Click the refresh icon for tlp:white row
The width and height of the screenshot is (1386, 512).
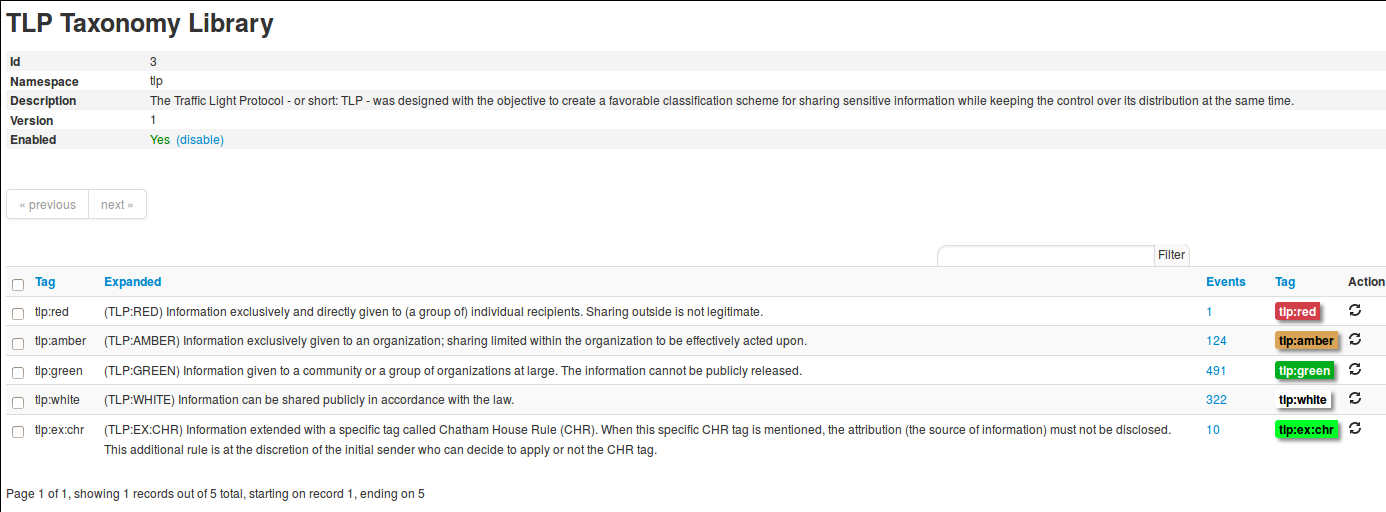click(1355, 398)
